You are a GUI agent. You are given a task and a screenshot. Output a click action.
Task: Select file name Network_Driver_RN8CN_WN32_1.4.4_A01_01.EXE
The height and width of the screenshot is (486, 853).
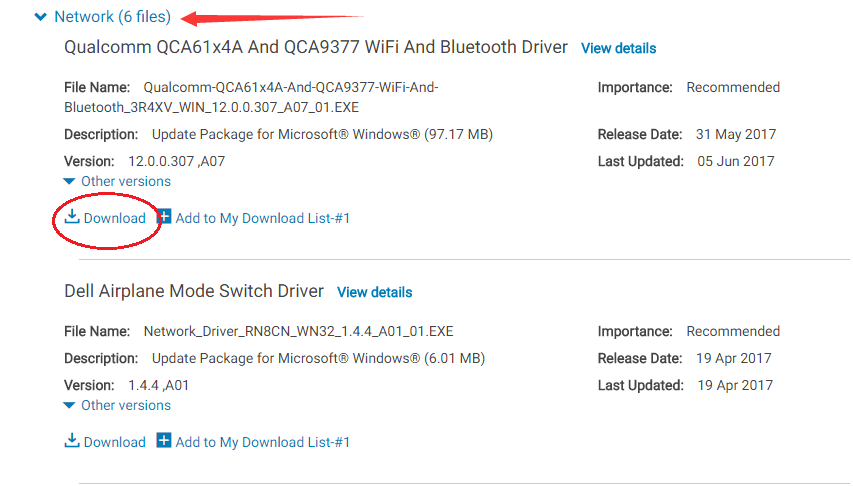coord(299,331)
